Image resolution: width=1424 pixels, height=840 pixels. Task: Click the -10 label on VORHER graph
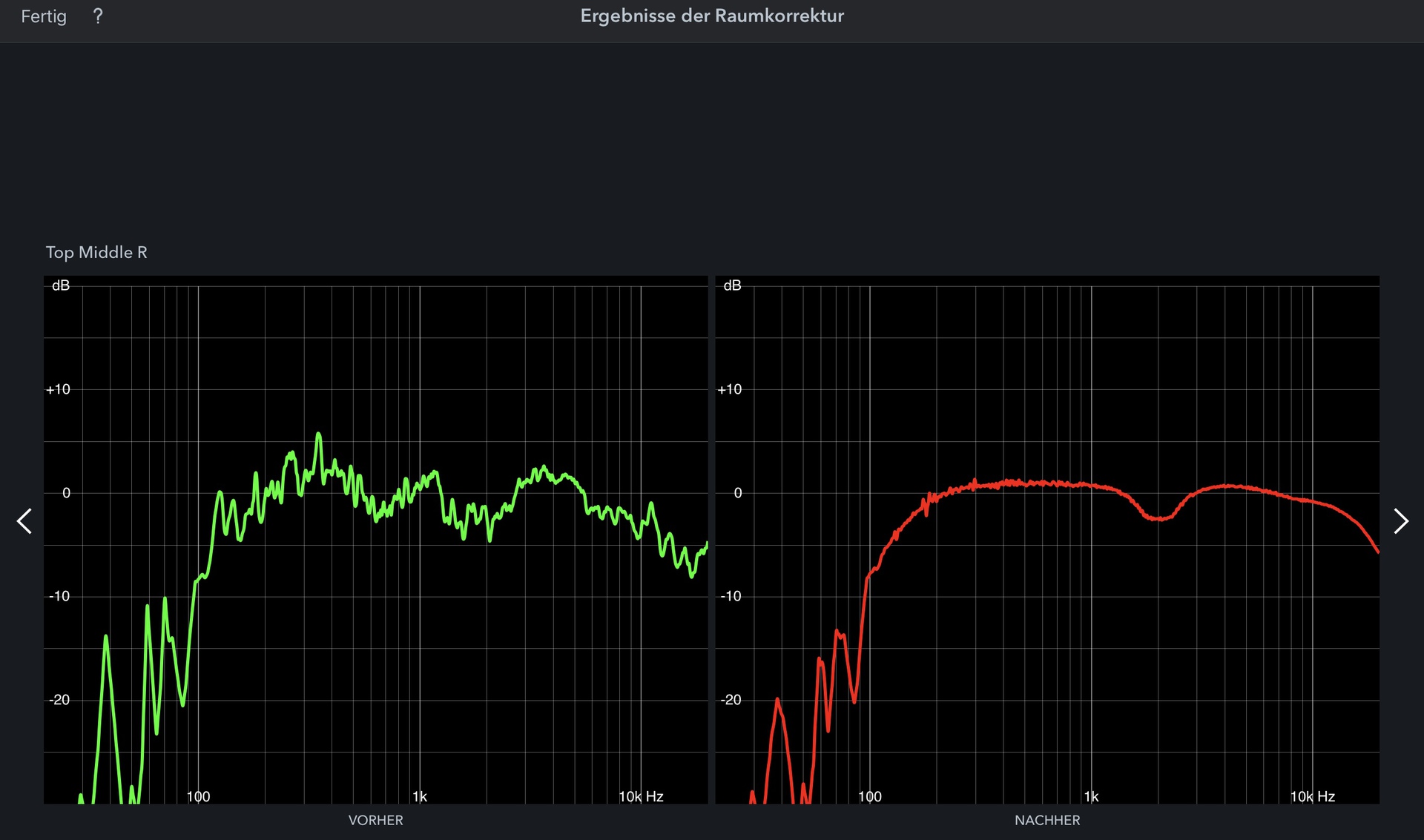(59, 596)
